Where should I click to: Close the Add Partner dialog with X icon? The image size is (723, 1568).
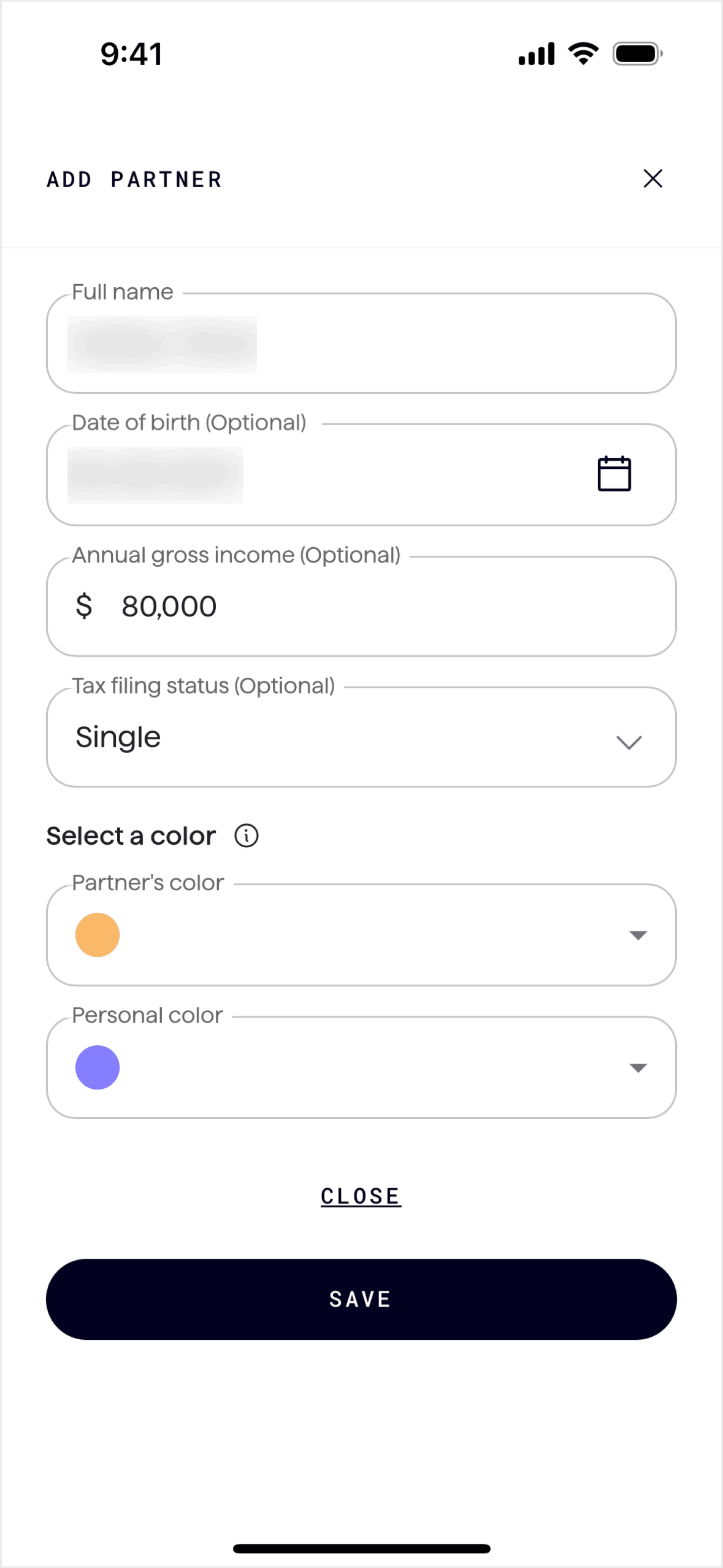pyautogui.click(x=652, y=179)
